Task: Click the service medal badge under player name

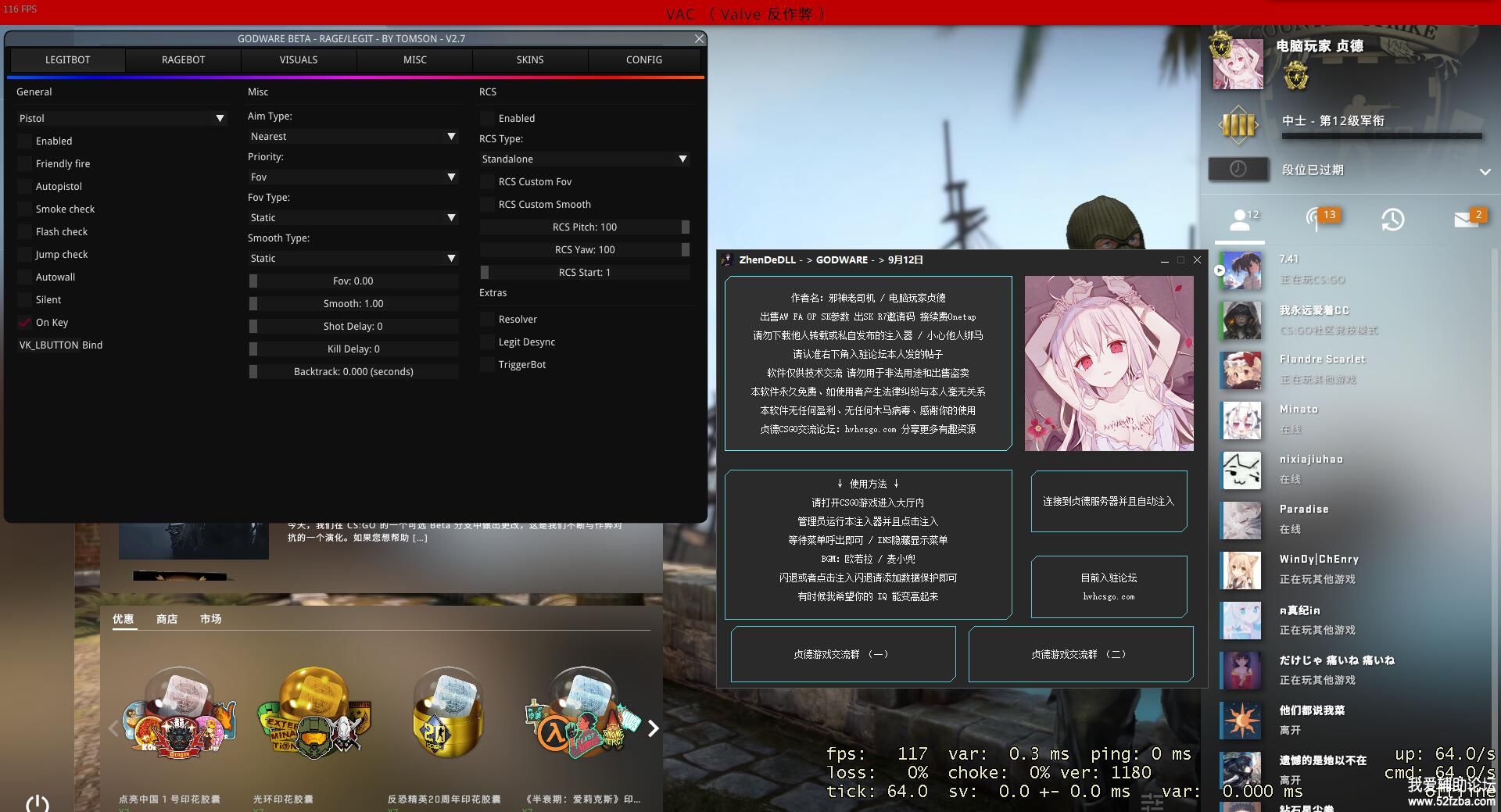Action: click(1296, 76)
